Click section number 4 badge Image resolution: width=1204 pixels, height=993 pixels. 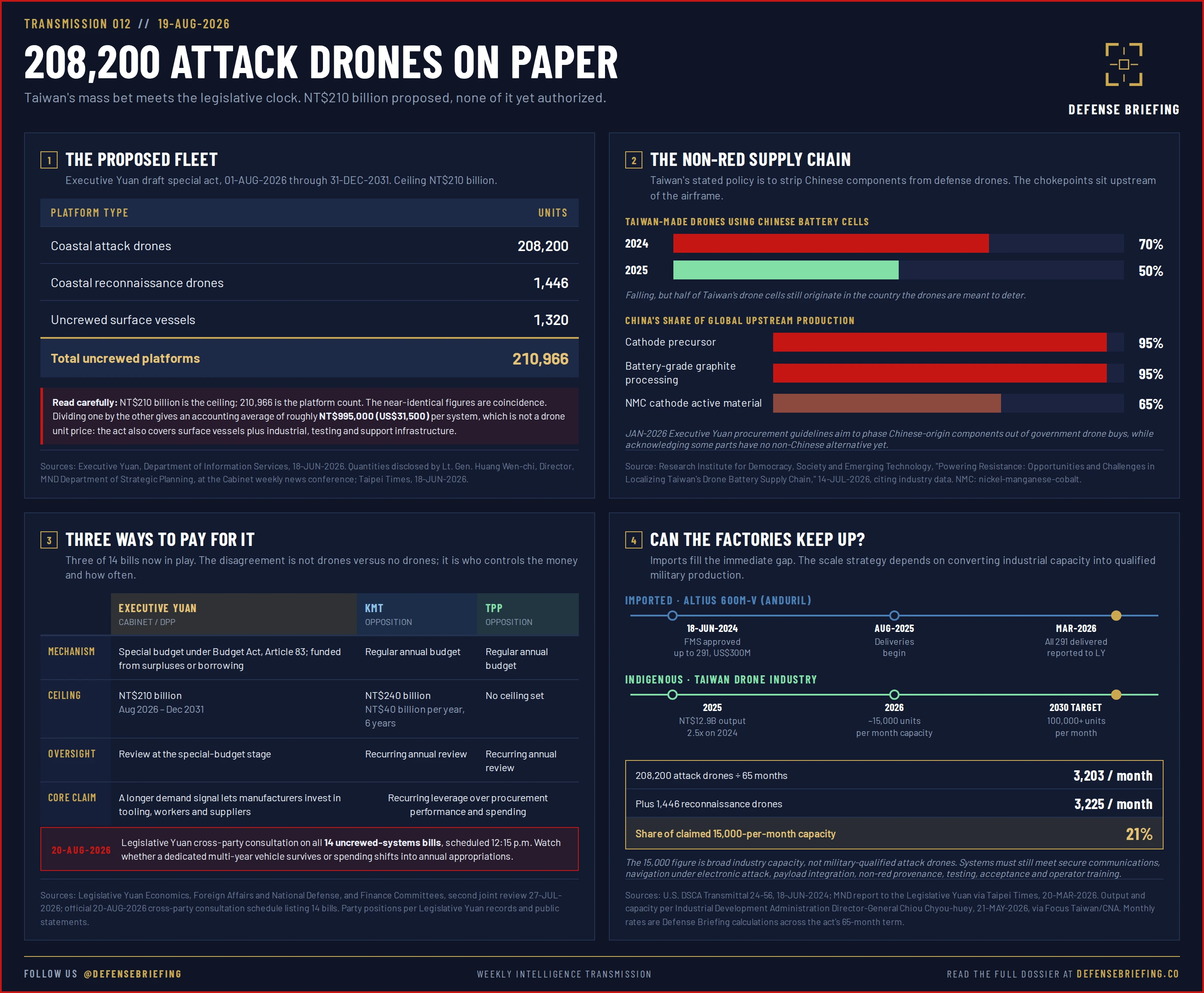pyautogui.click(x=633, y=540)
